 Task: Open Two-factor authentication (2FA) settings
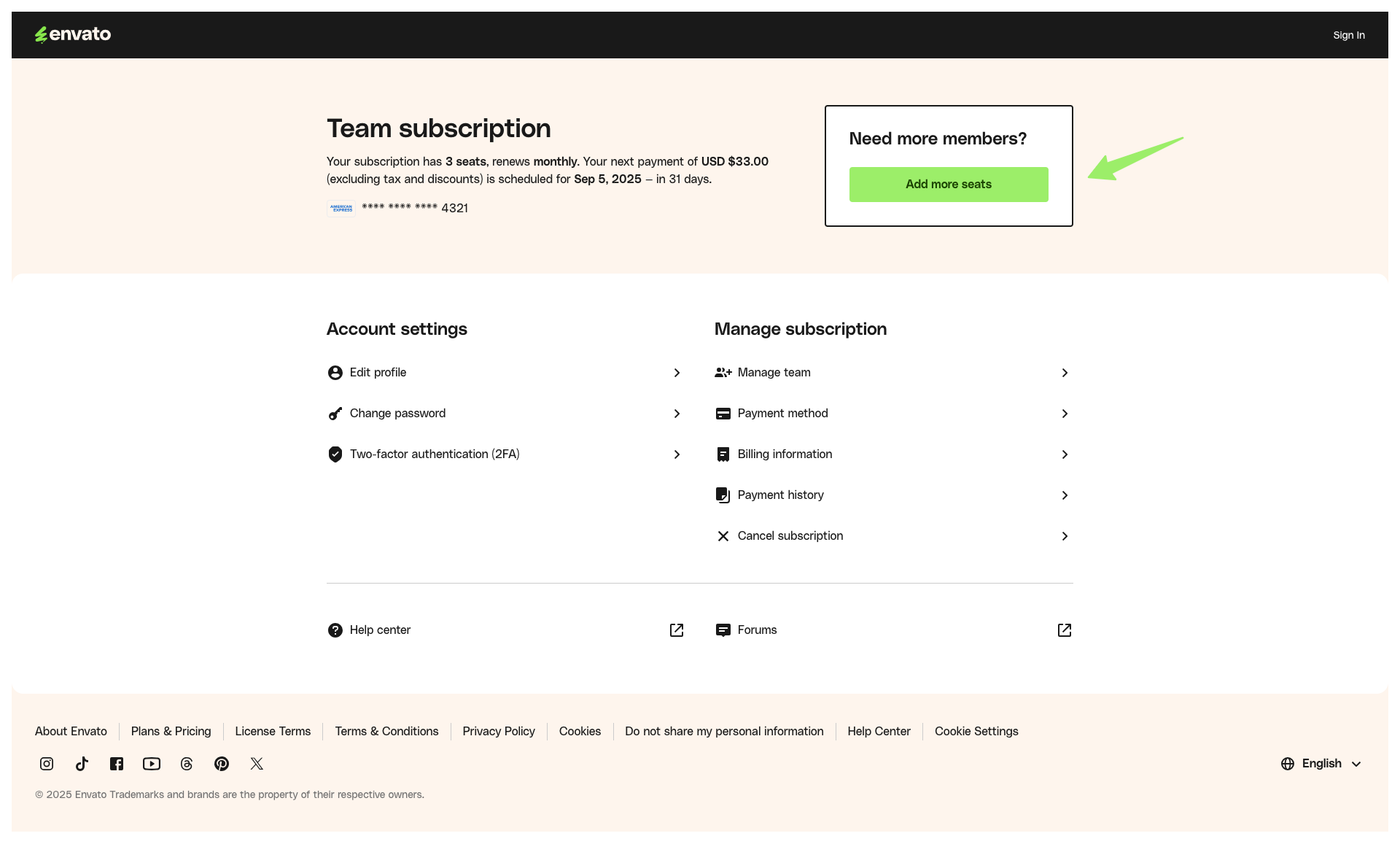434,454
